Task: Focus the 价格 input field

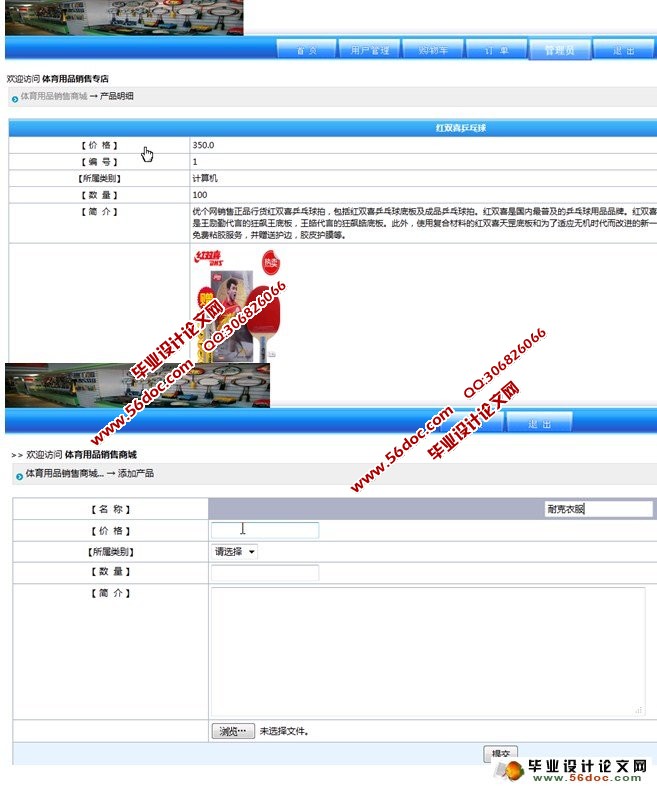Action: (x=265, y=530)
